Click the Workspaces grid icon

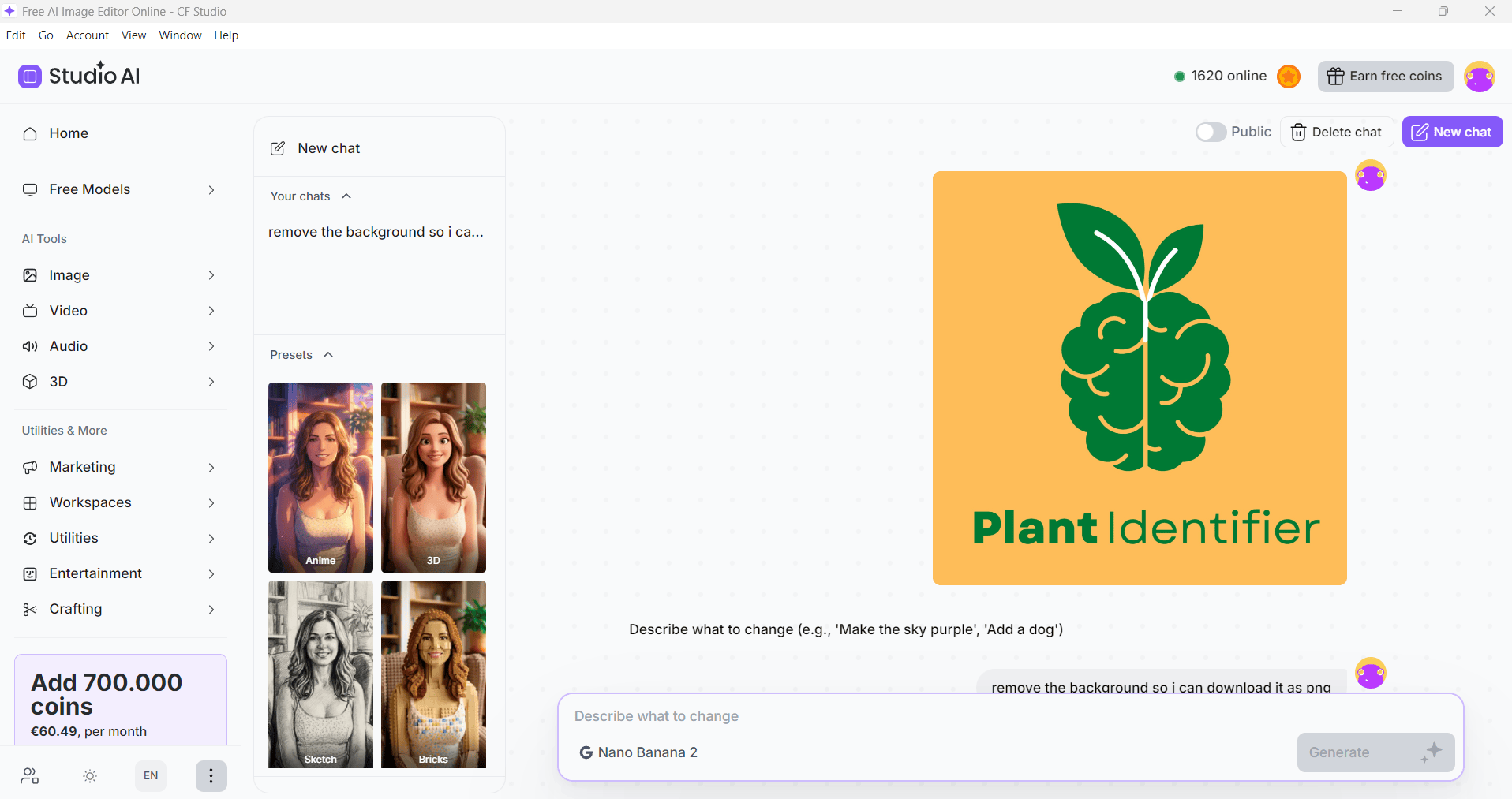coord(30,503)
